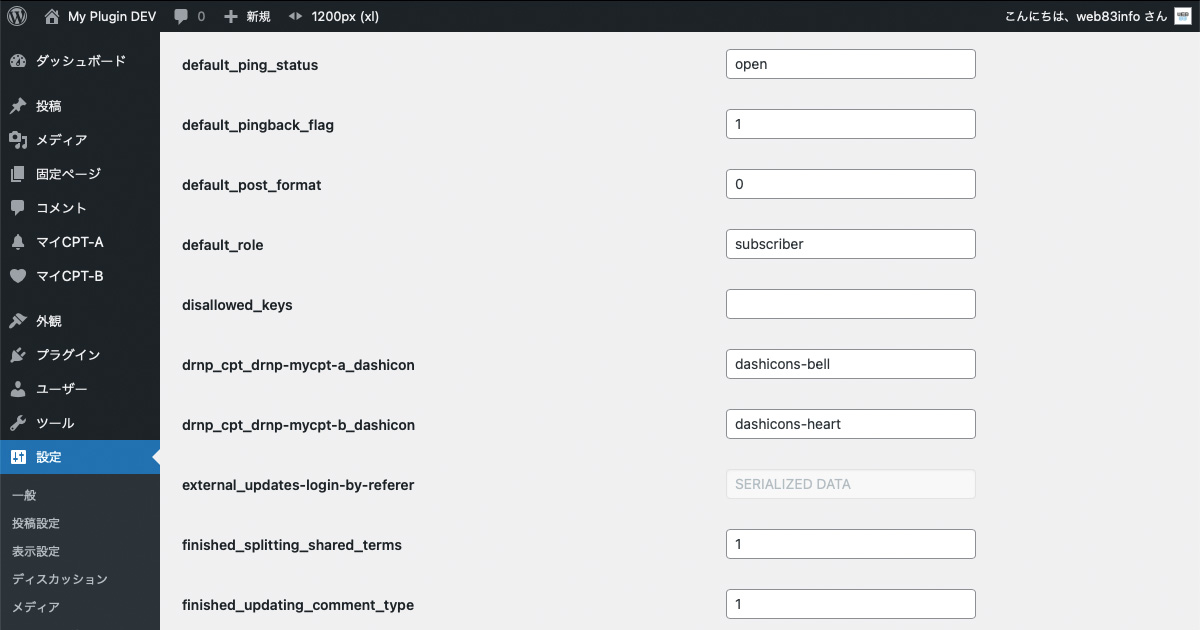The height and width of the screenshot is (630, 1200).
Task: Click the finished_updating_comment_type label
Action: click(298, 605)
